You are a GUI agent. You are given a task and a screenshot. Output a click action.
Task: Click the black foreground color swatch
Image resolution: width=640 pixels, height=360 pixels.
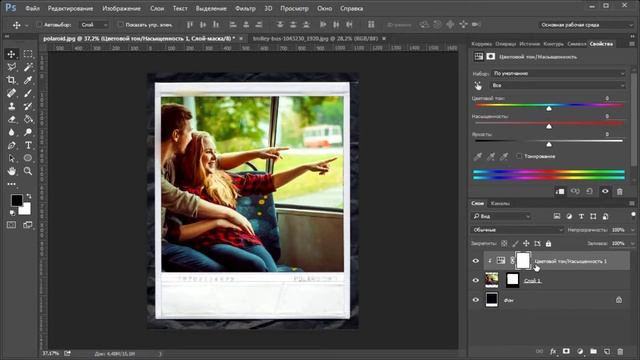click(x=16, y=200)
